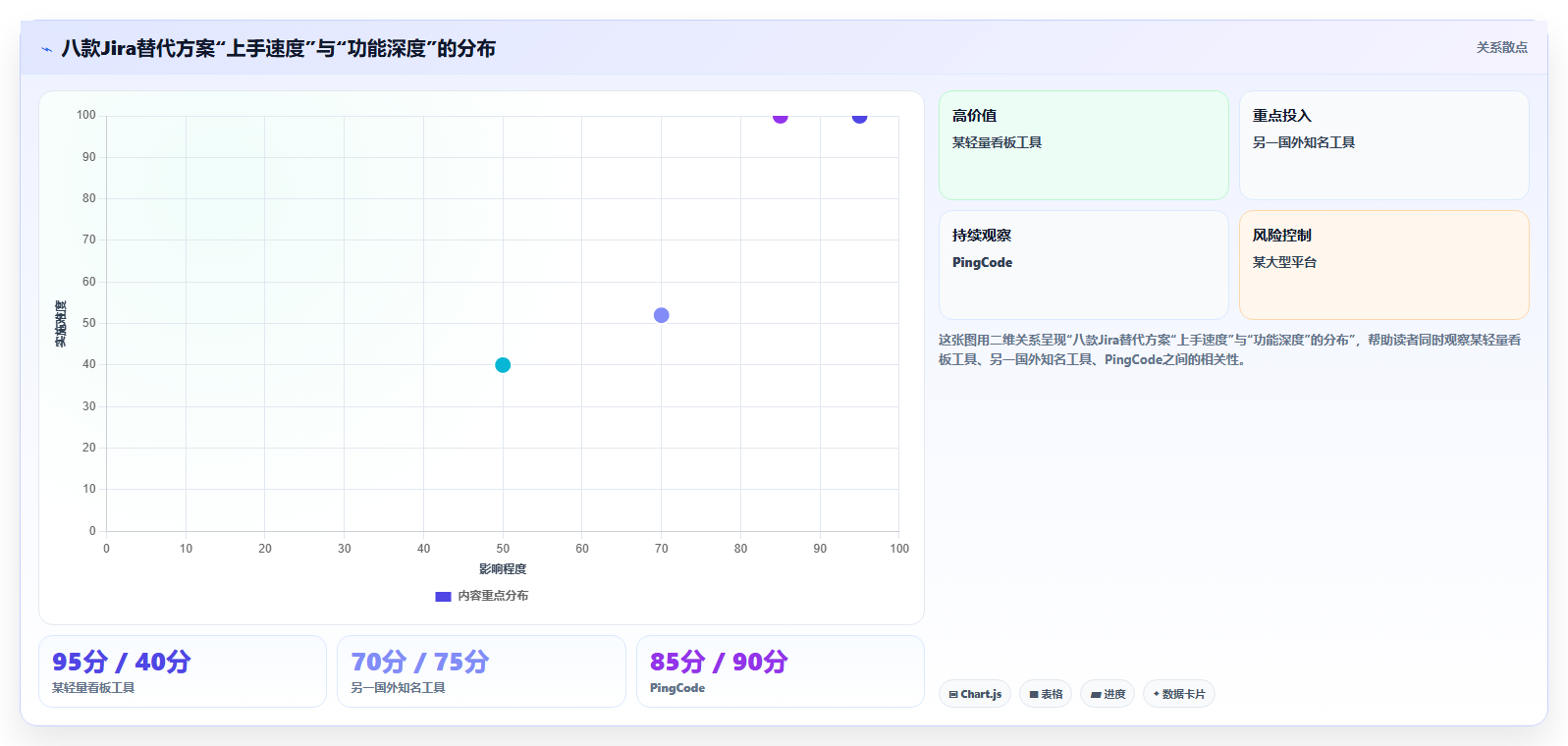Screen dimensions: 1568x746
Task: Click the small icon before the chart title
Action: click(x=46, y=49)
